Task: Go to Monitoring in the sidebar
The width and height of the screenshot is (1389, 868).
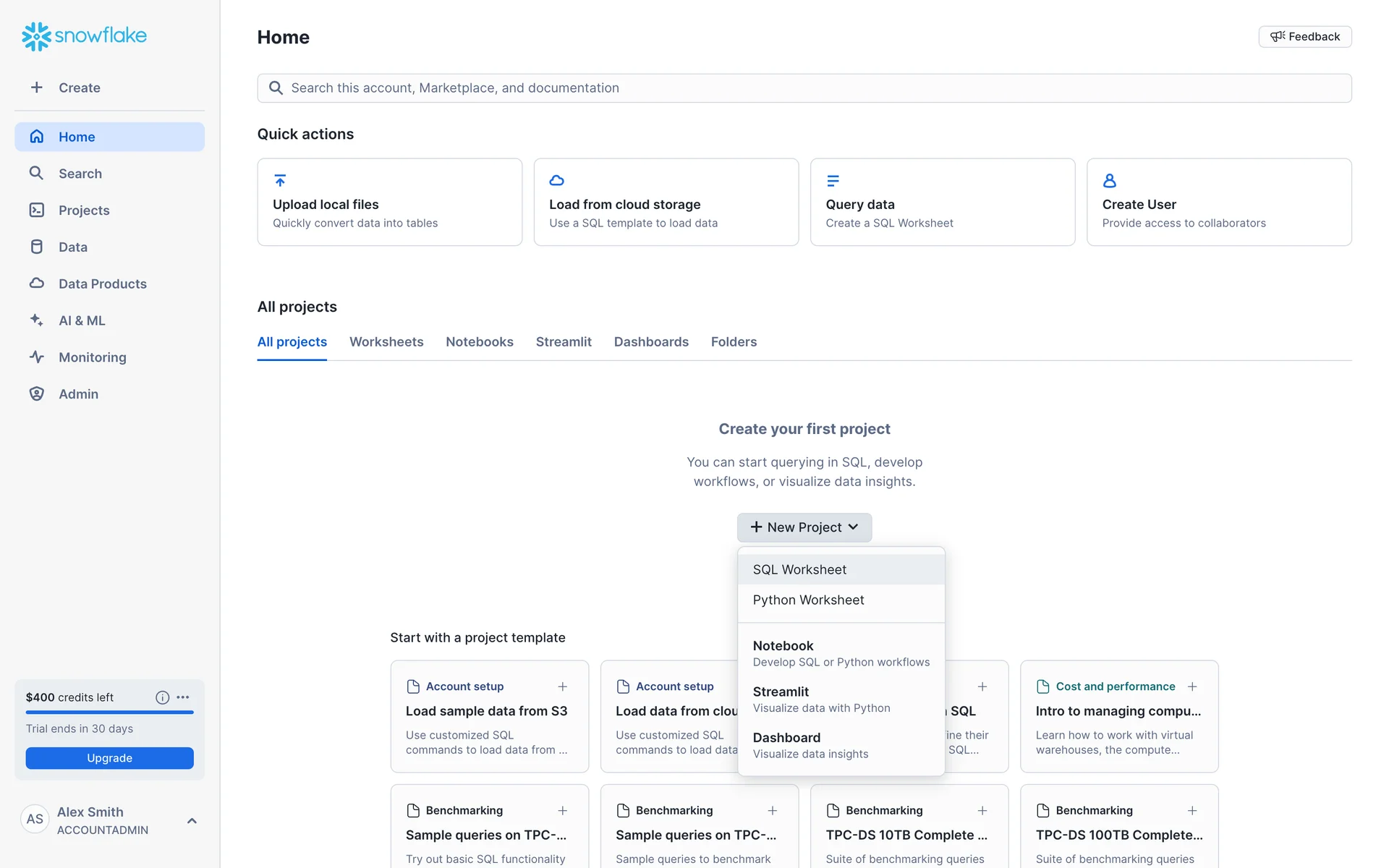Action: click(92, 357)
